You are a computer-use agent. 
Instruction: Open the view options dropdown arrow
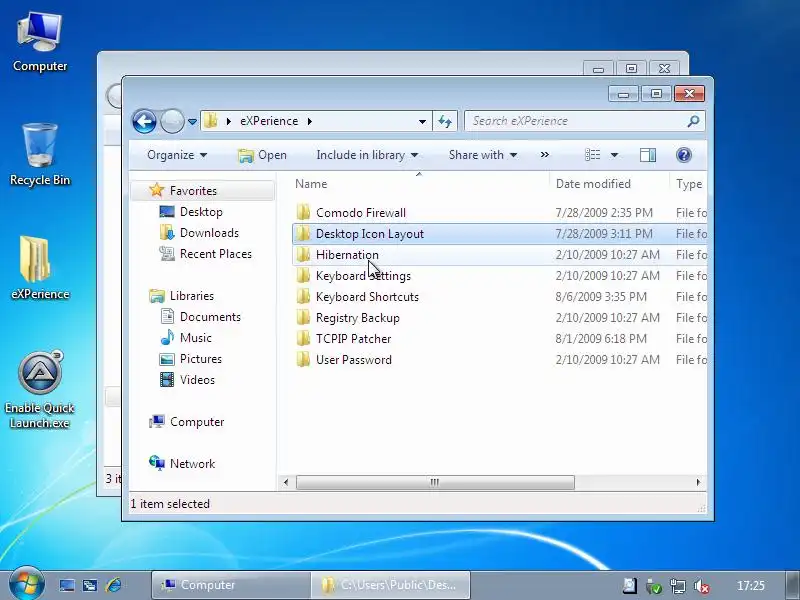coord(614,155)
